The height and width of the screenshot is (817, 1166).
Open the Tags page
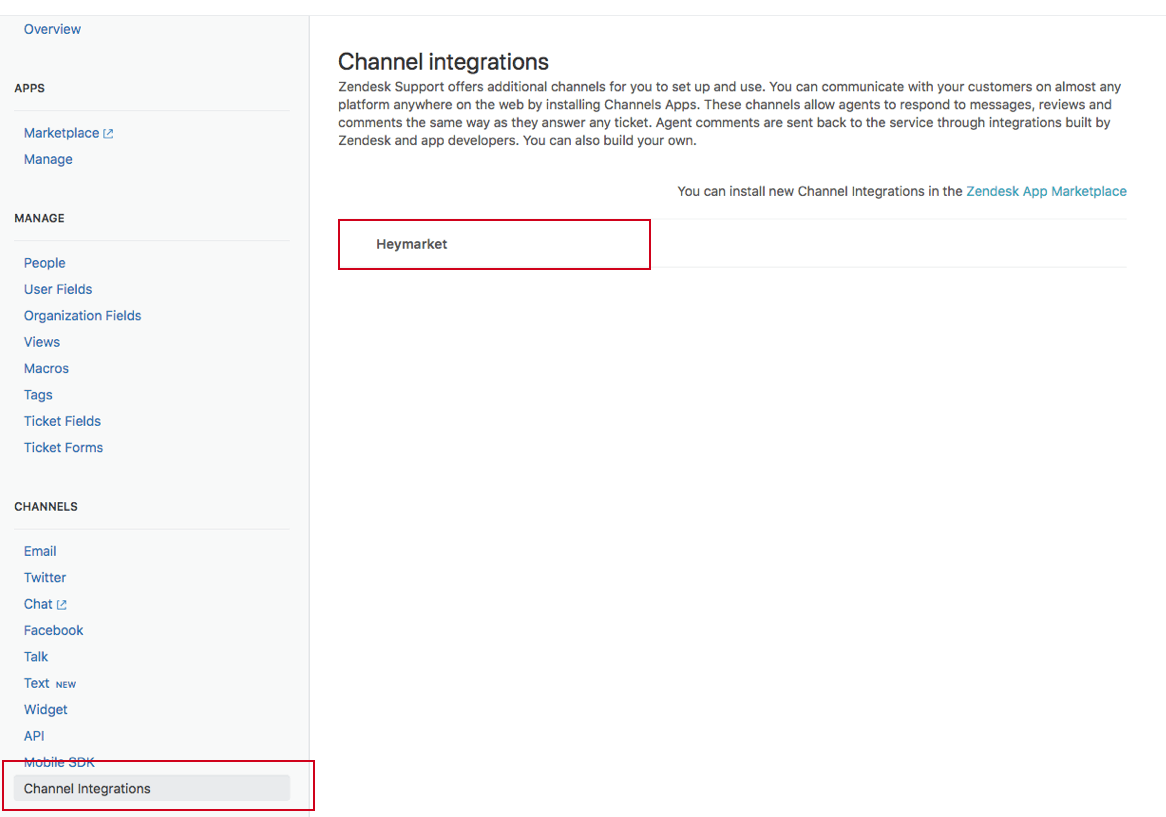click(x=38, y=395)
